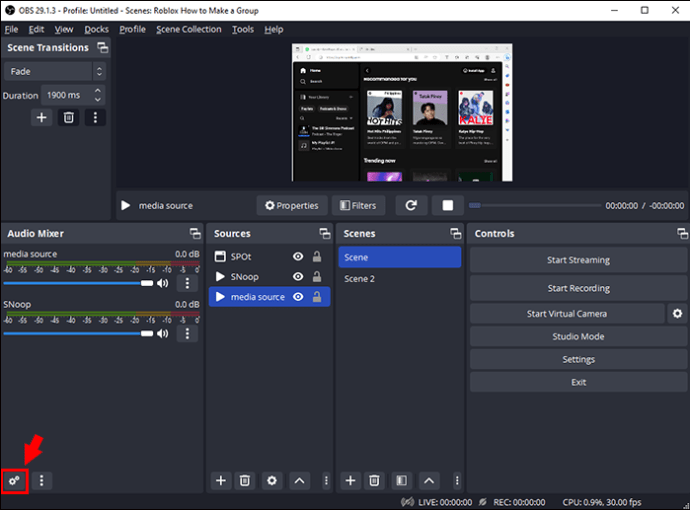Toggle lock on SPOt source
This screenshot has height=510, width=690.
pos(316,257)
